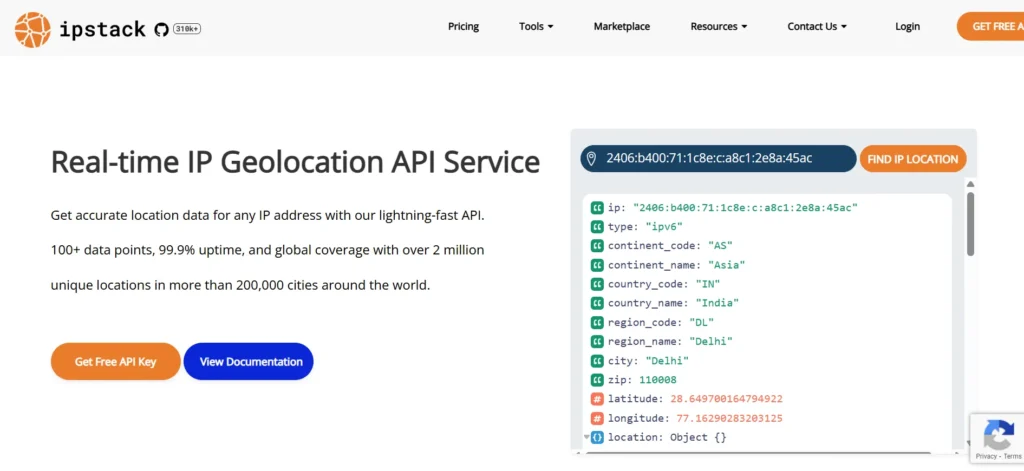Select the type value "ipv6"
This screenshot has width=1024, height=471.
[x=665, y=227]
